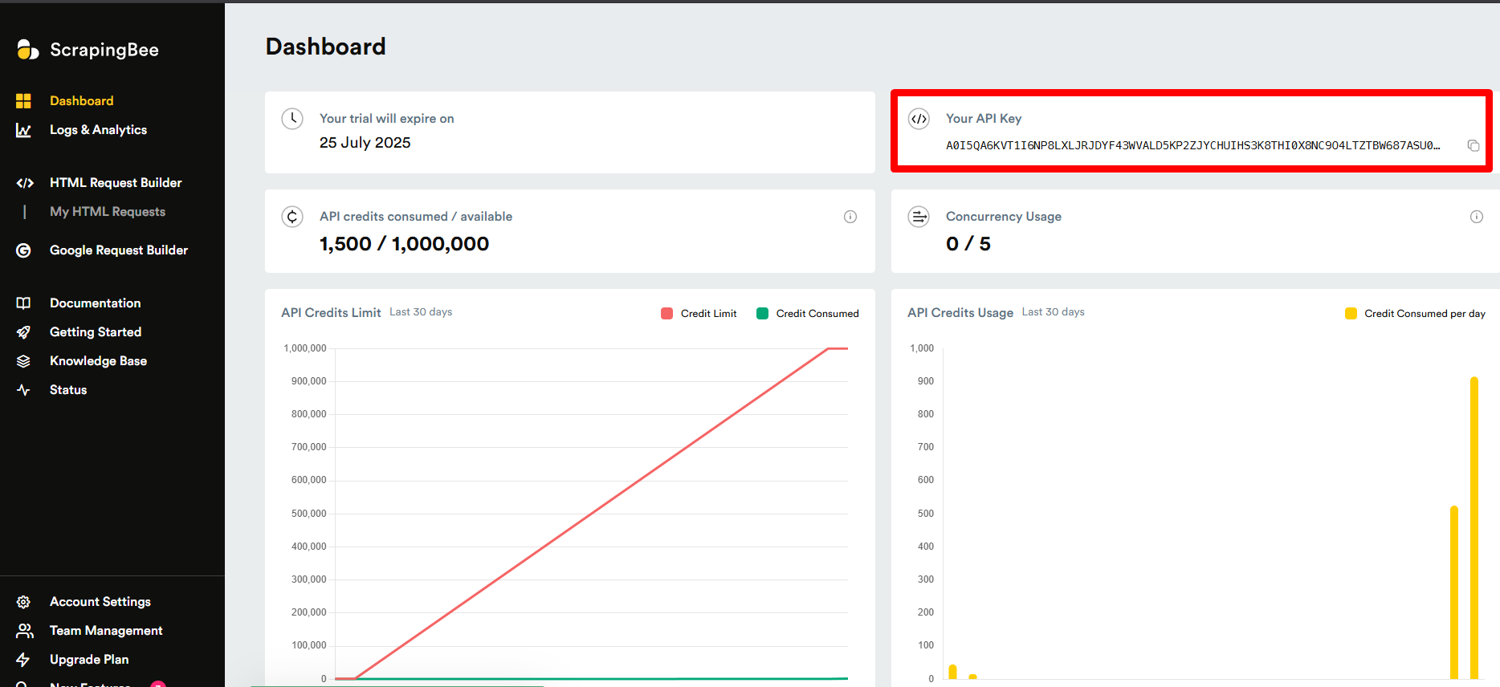The height and width of the screenshot is (687, 1500).
Task: Click the Team Management people icon
Action: pos(23,630)
